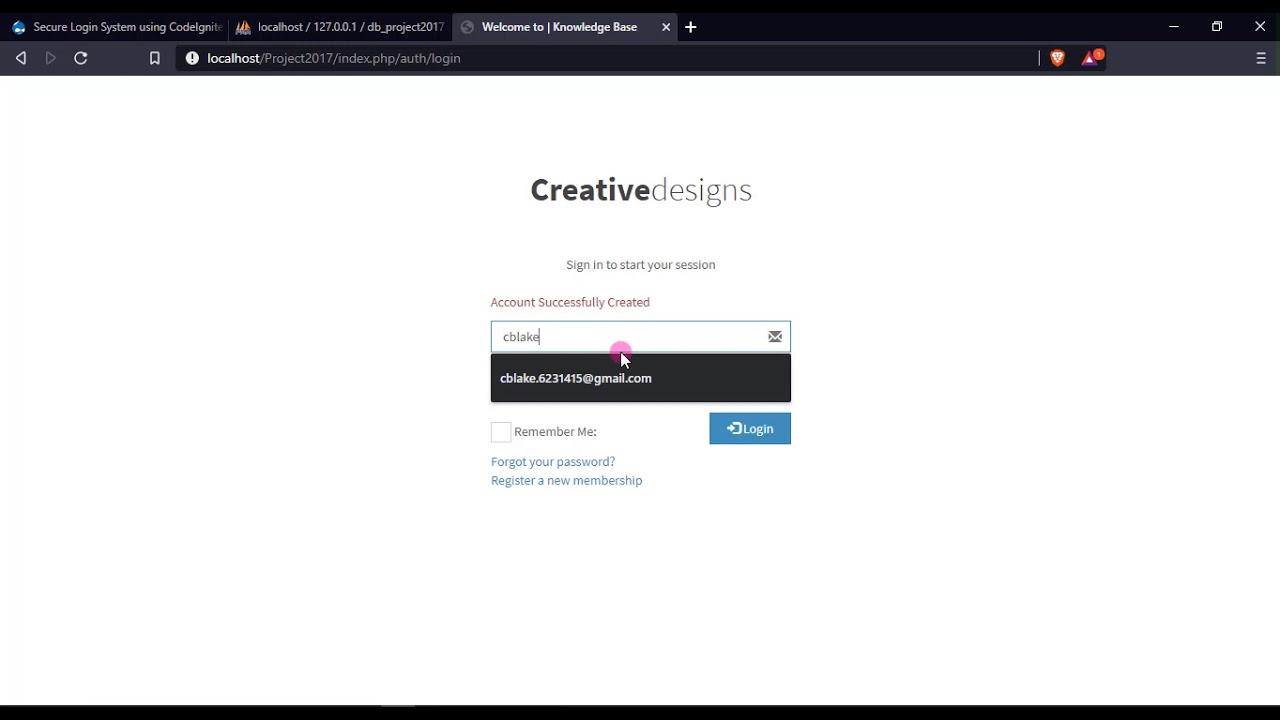Open the Forgot your password link

tap(553, 462)
